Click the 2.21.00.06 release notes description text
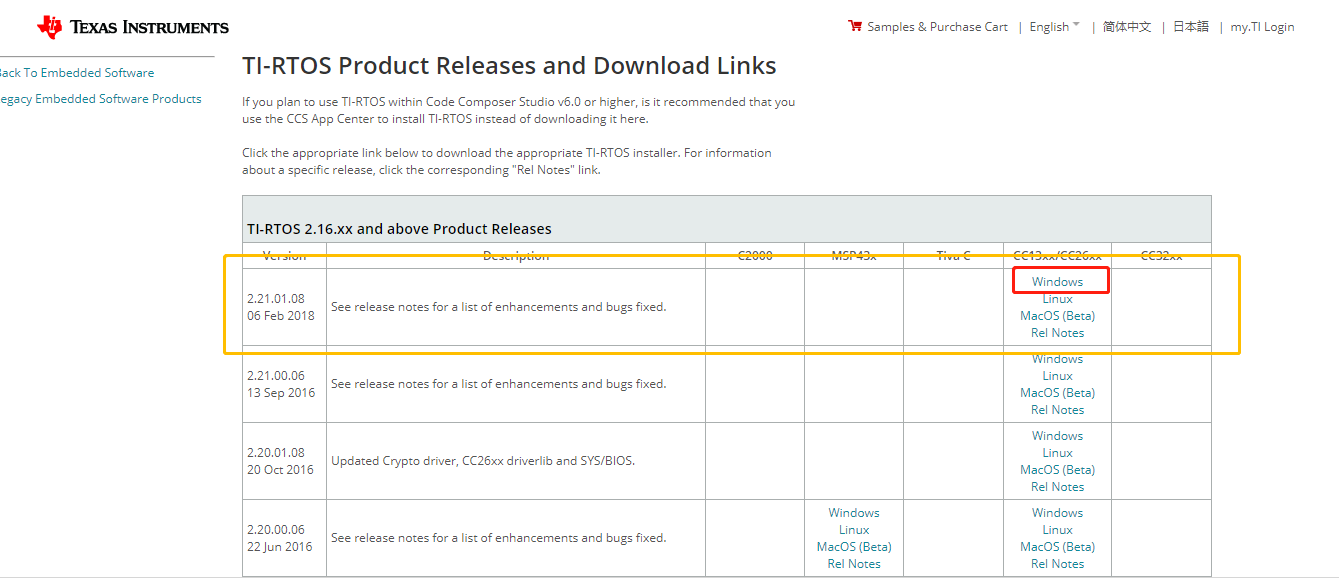1339x579 pixels. [498, 384]
